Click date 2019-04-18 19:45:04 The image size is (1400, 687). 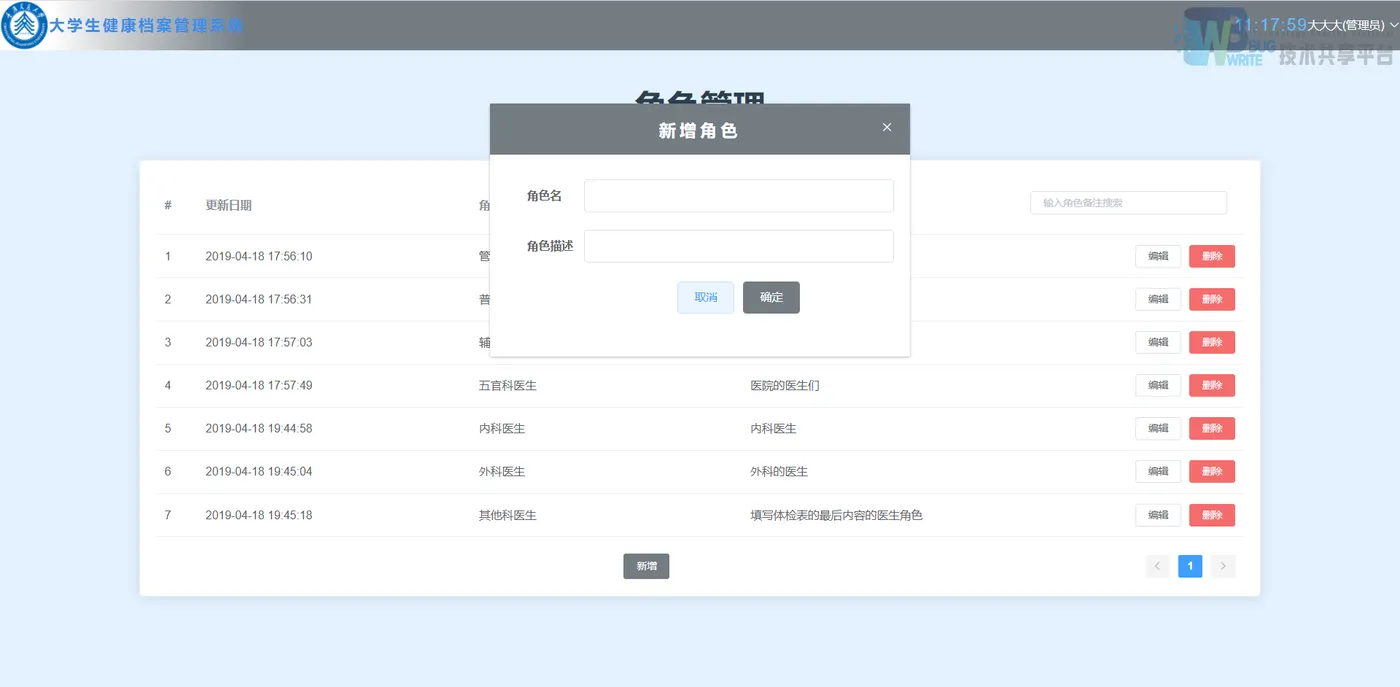259,472
